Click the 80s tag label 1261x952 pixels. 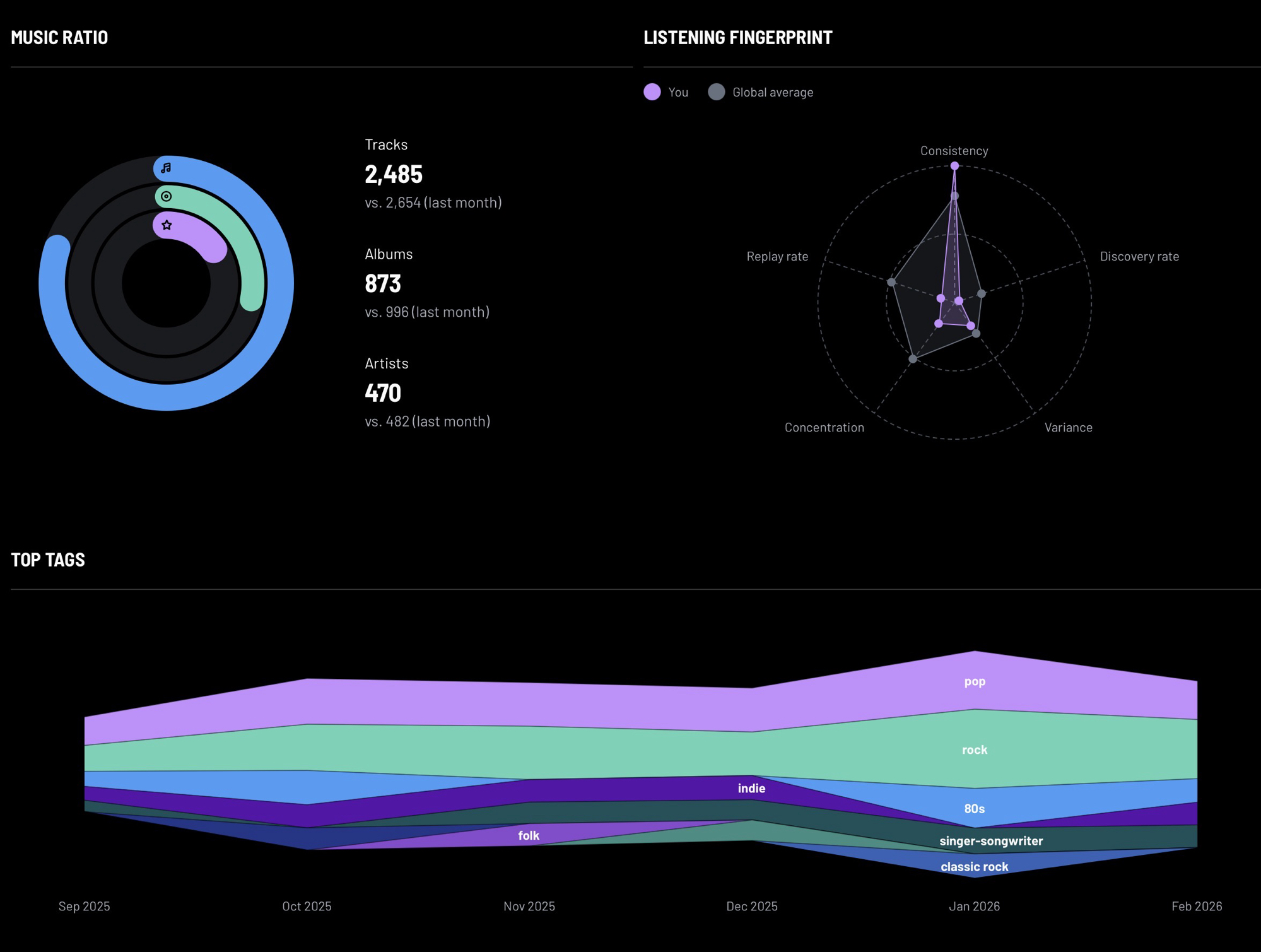975,808
